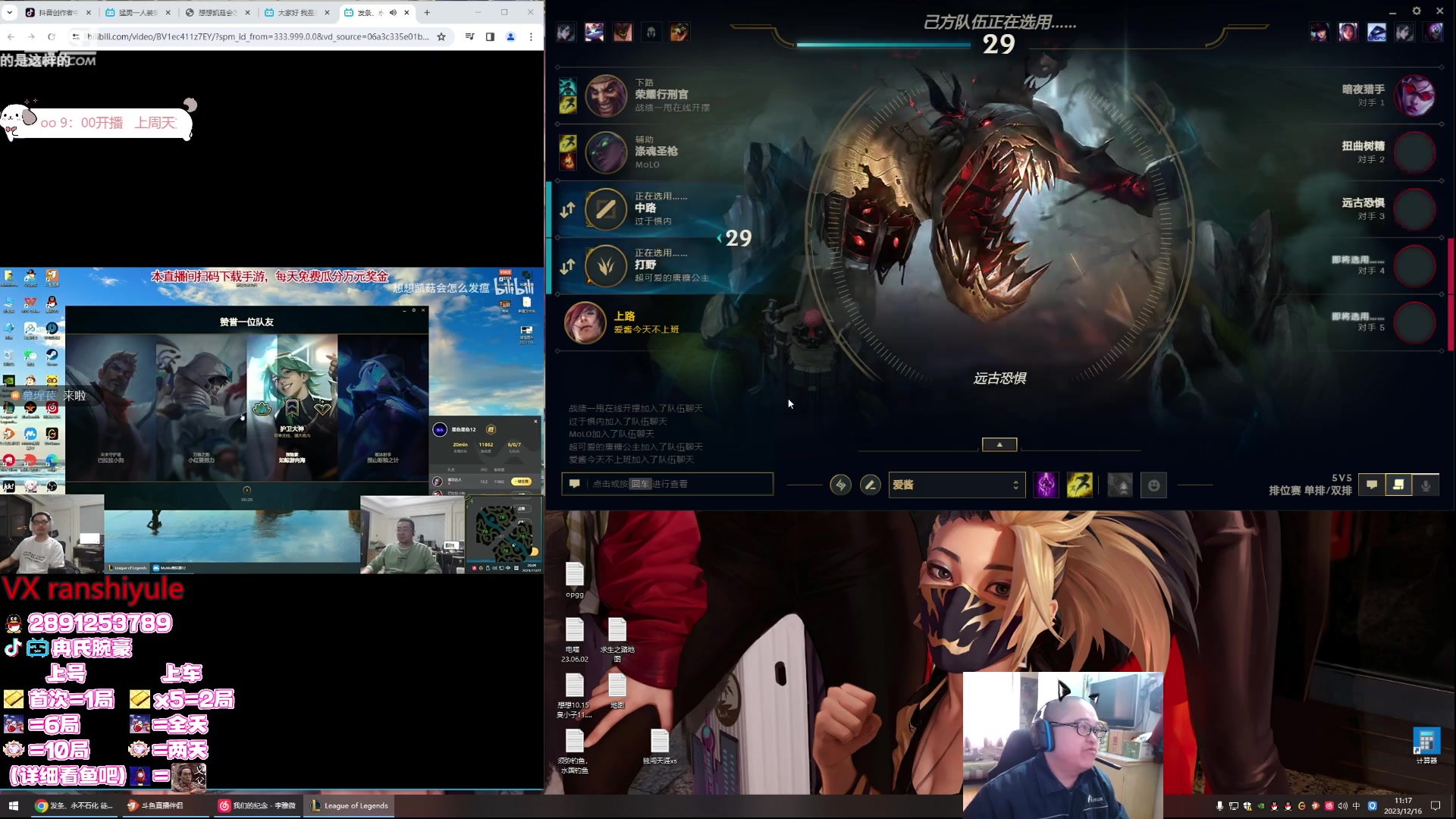Switch to League of Legends taskbar item
Screen dimensions: 1456x819
(349, 805)
